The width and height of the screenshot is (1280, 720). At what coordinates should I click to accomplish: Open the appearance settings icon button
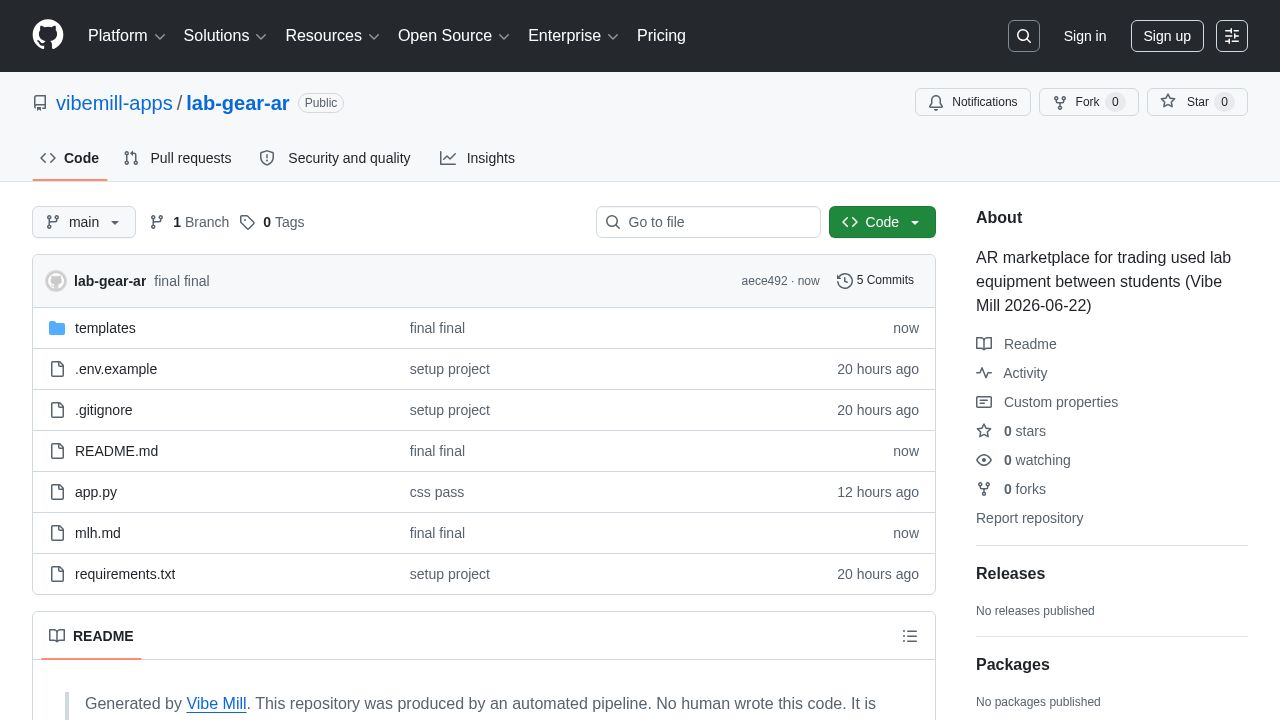tap(1232, 36)
